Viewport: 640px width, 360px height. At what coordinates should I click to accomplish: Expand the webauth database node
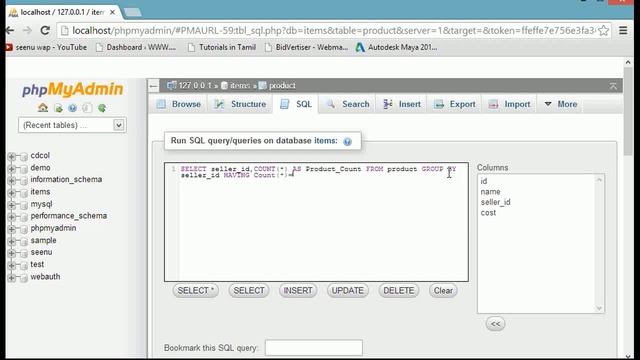point(11,277)
